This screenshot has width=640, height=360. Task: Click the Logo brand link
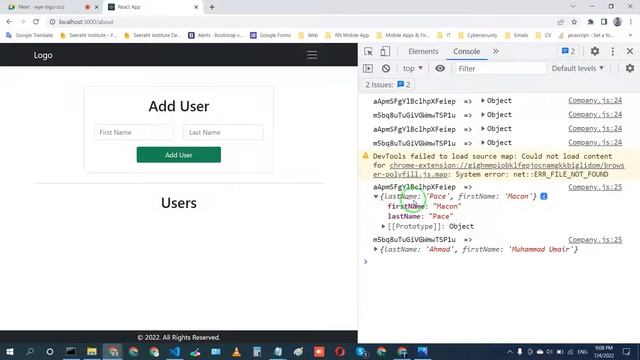(43, 55)
